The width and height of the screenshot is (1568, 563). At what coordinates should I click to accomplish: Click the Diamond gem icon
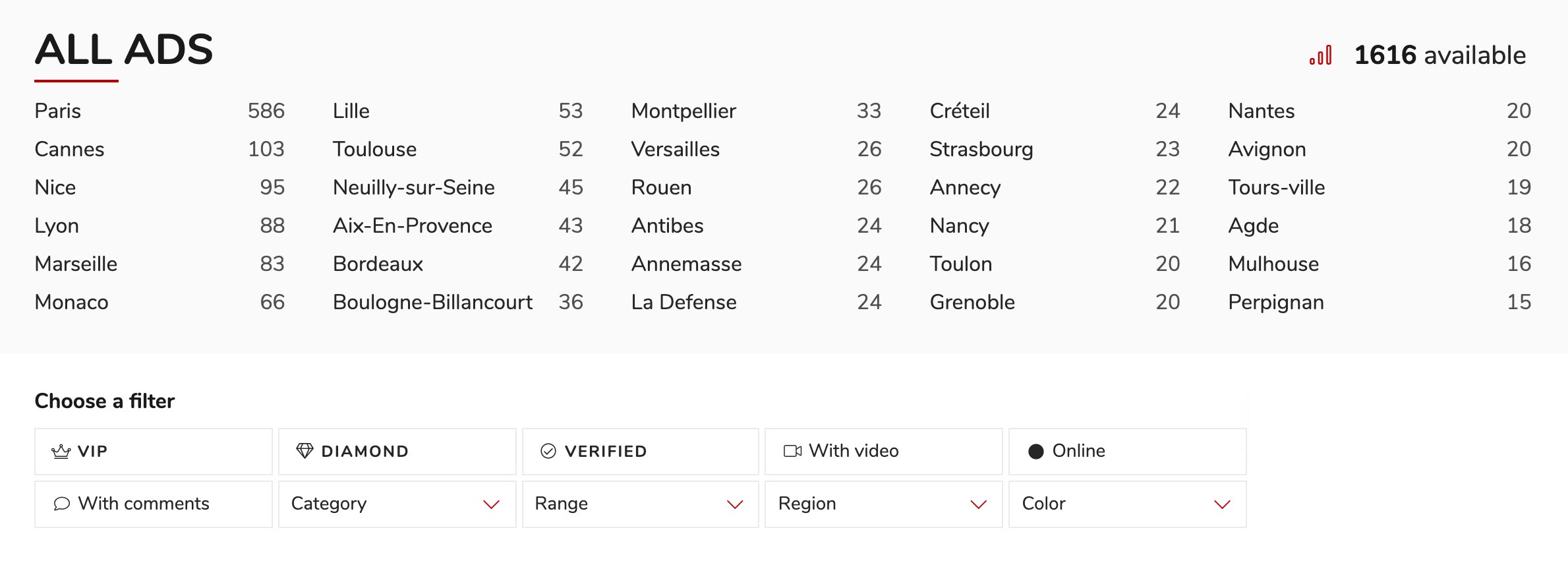305,451
